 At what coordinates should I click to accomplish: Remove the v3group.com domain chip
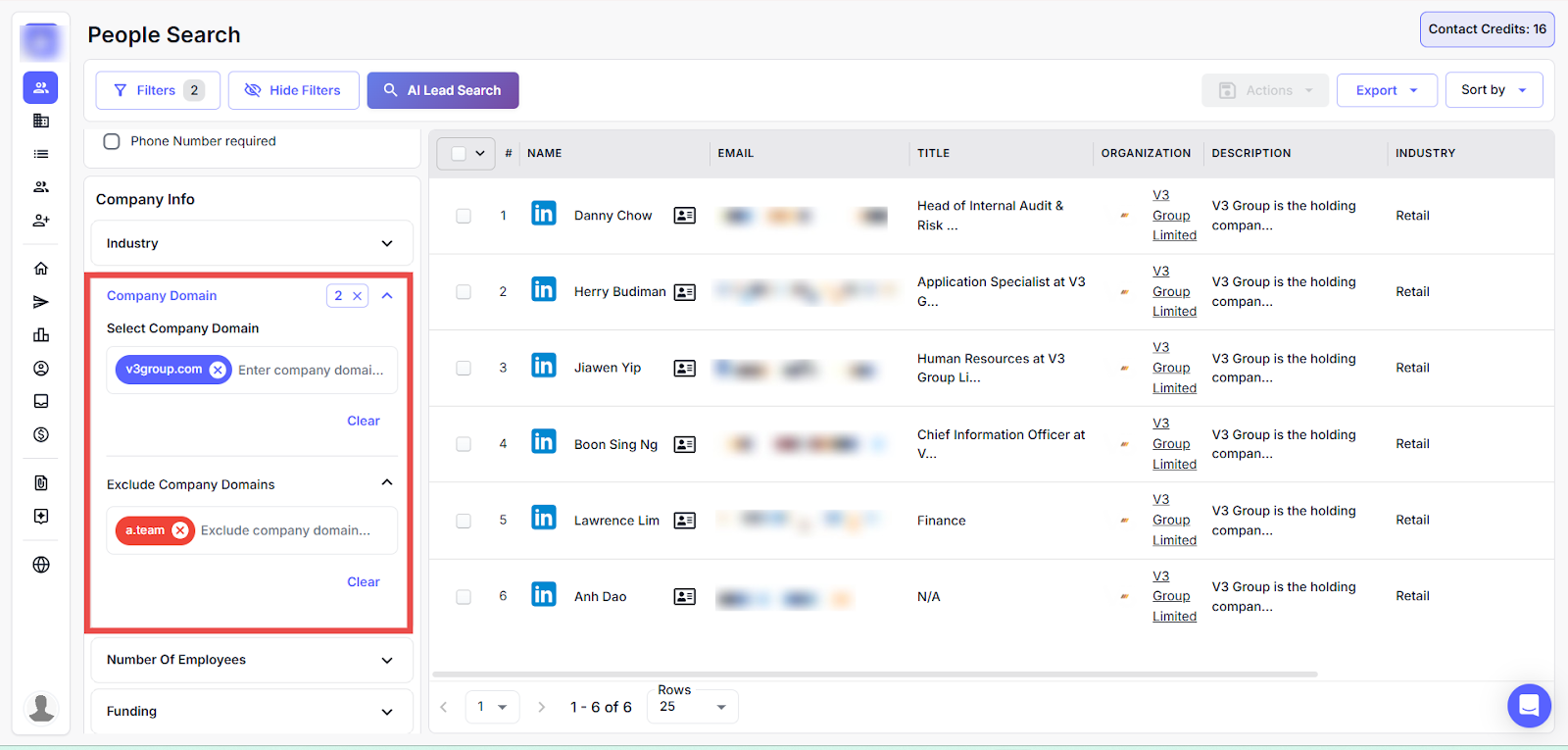(x=218, y=370)
